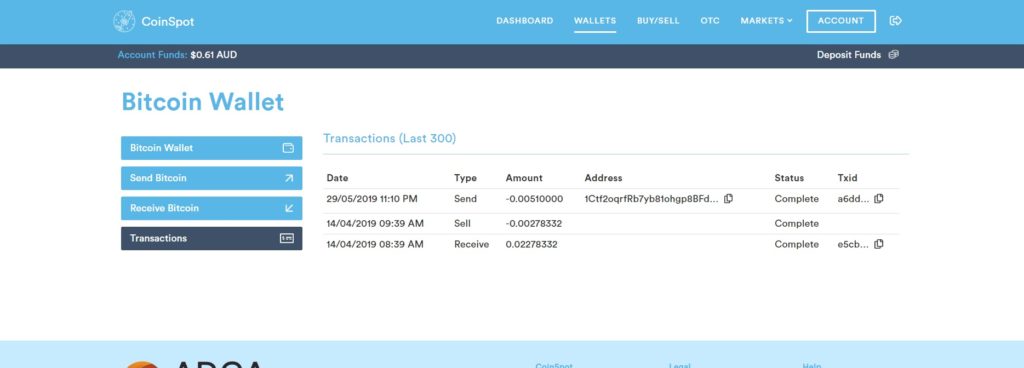Click the CoinSpot logo icon
Viewport: 1024px width, 368px height.
point(124,21)
